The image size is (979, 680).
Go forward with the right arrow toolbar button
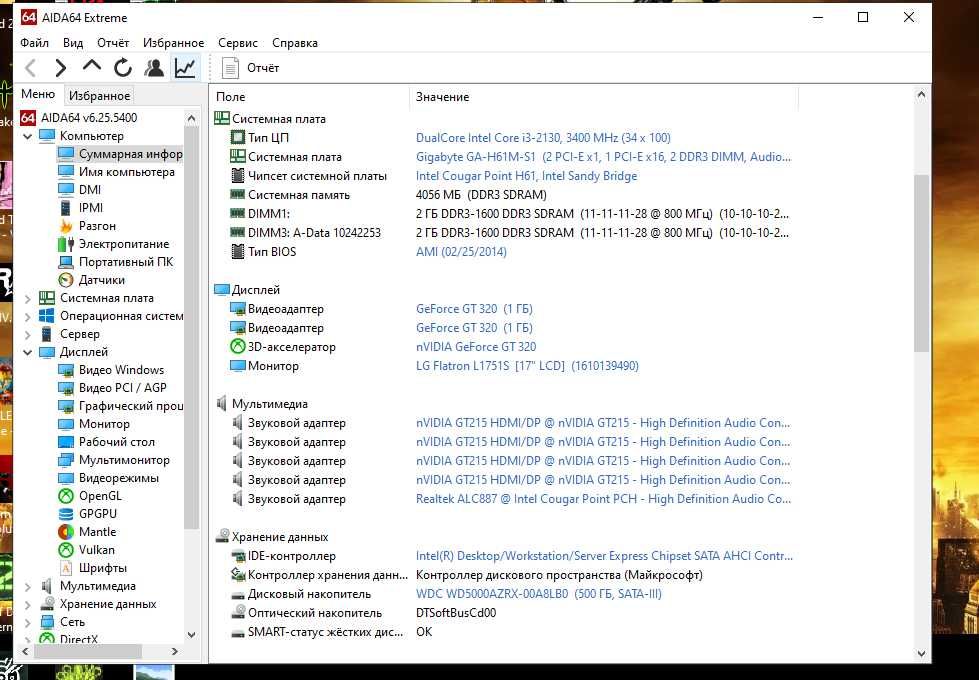61,67
